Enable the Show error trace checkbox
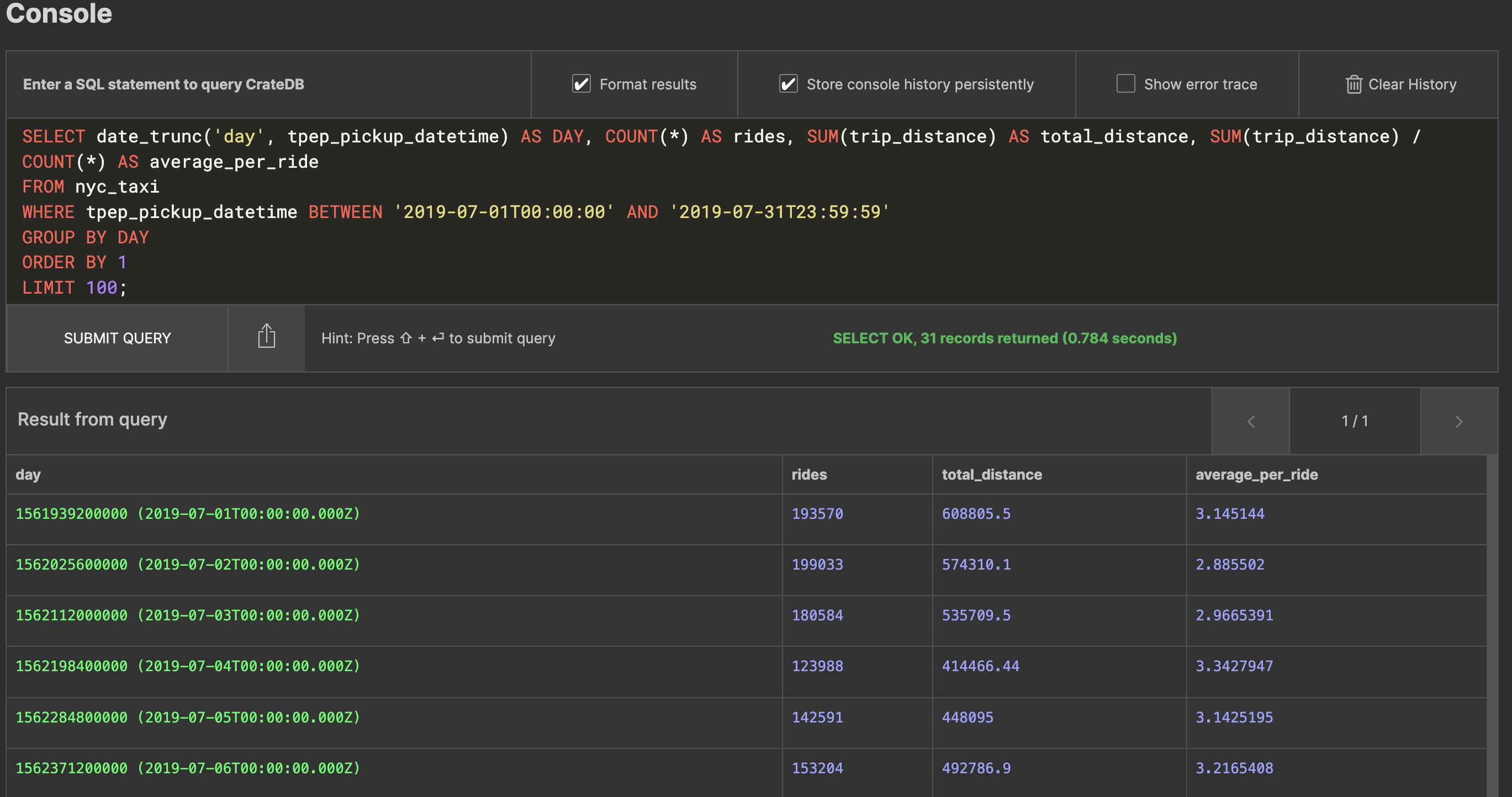This screenshot has height=797, width=1512. coord(1125,84)
